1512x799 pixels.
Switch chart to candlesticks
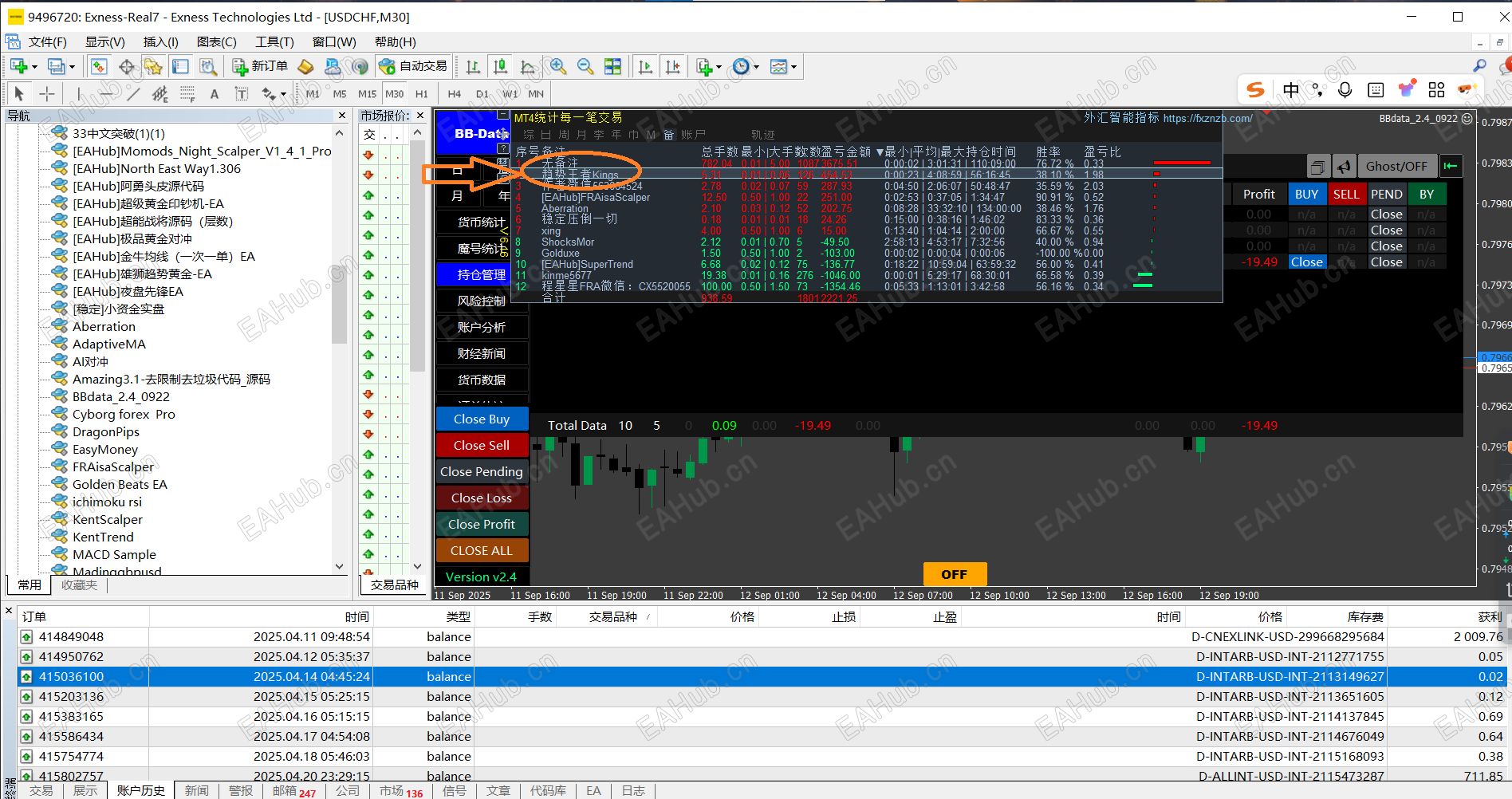click(500, 67)
